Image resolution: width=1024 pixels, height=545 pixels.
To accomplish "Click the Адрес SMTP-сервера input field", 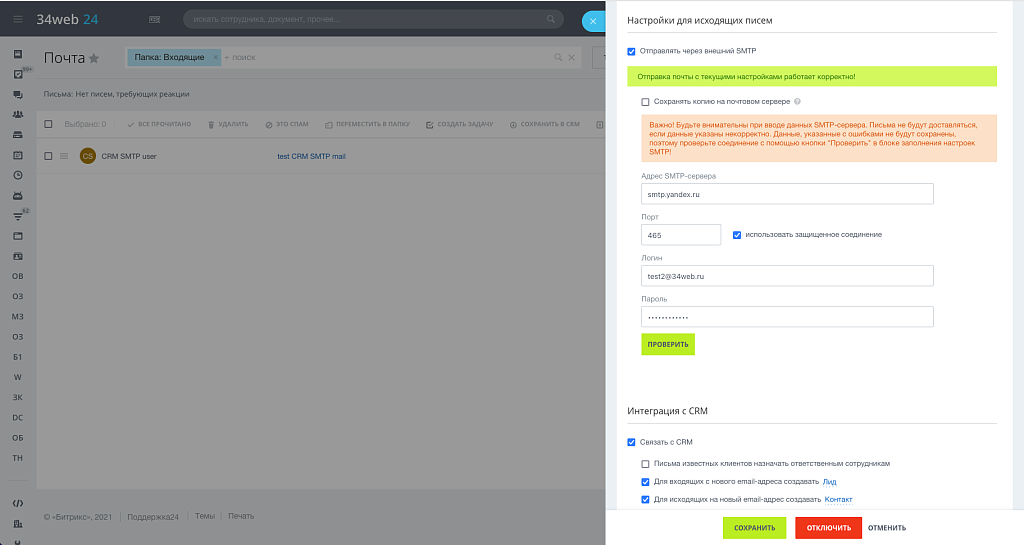I will coord(787,194).
